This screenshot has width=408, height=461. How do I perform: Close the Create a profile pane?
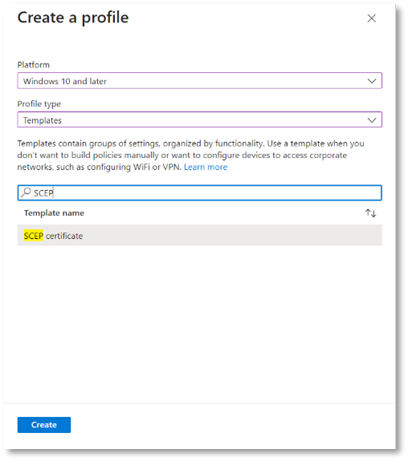371,18
